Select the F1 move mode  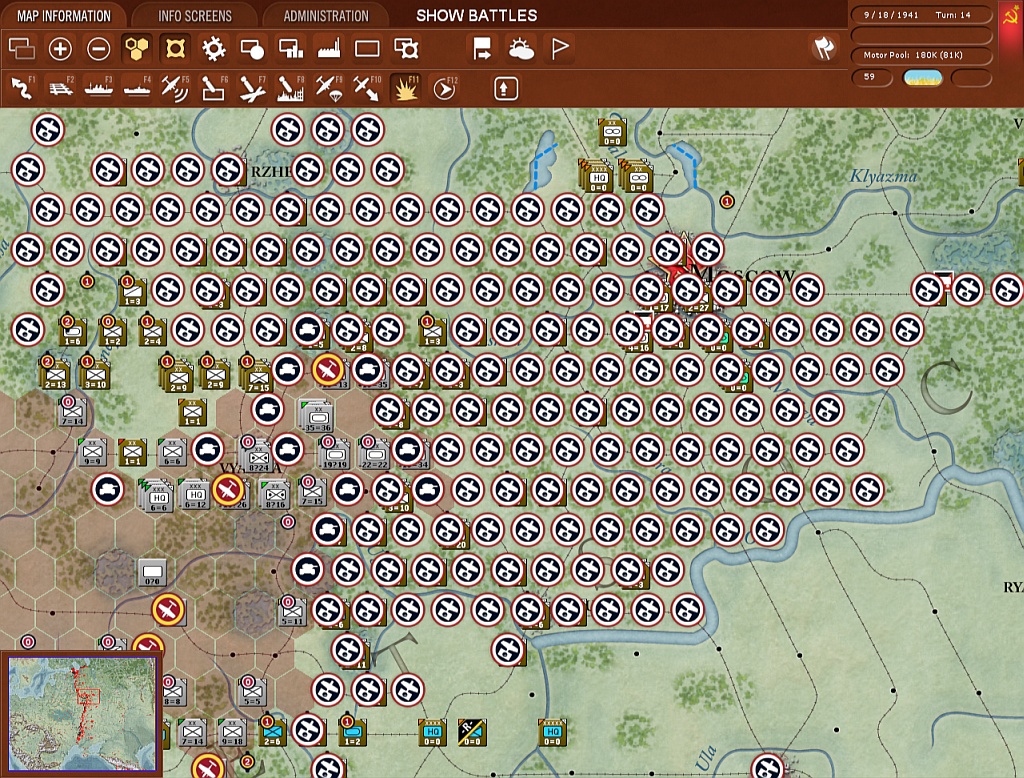pos(22,88)
